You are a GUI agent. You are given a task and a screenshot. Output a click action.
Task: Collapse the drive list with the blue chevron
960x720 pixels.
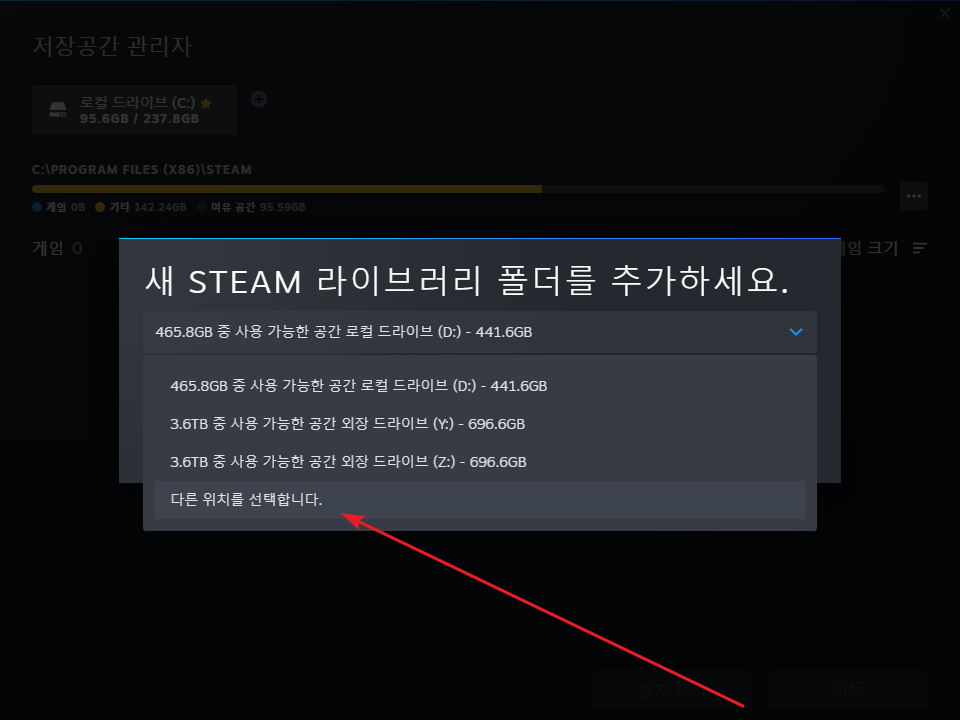[x=796, y=332]
